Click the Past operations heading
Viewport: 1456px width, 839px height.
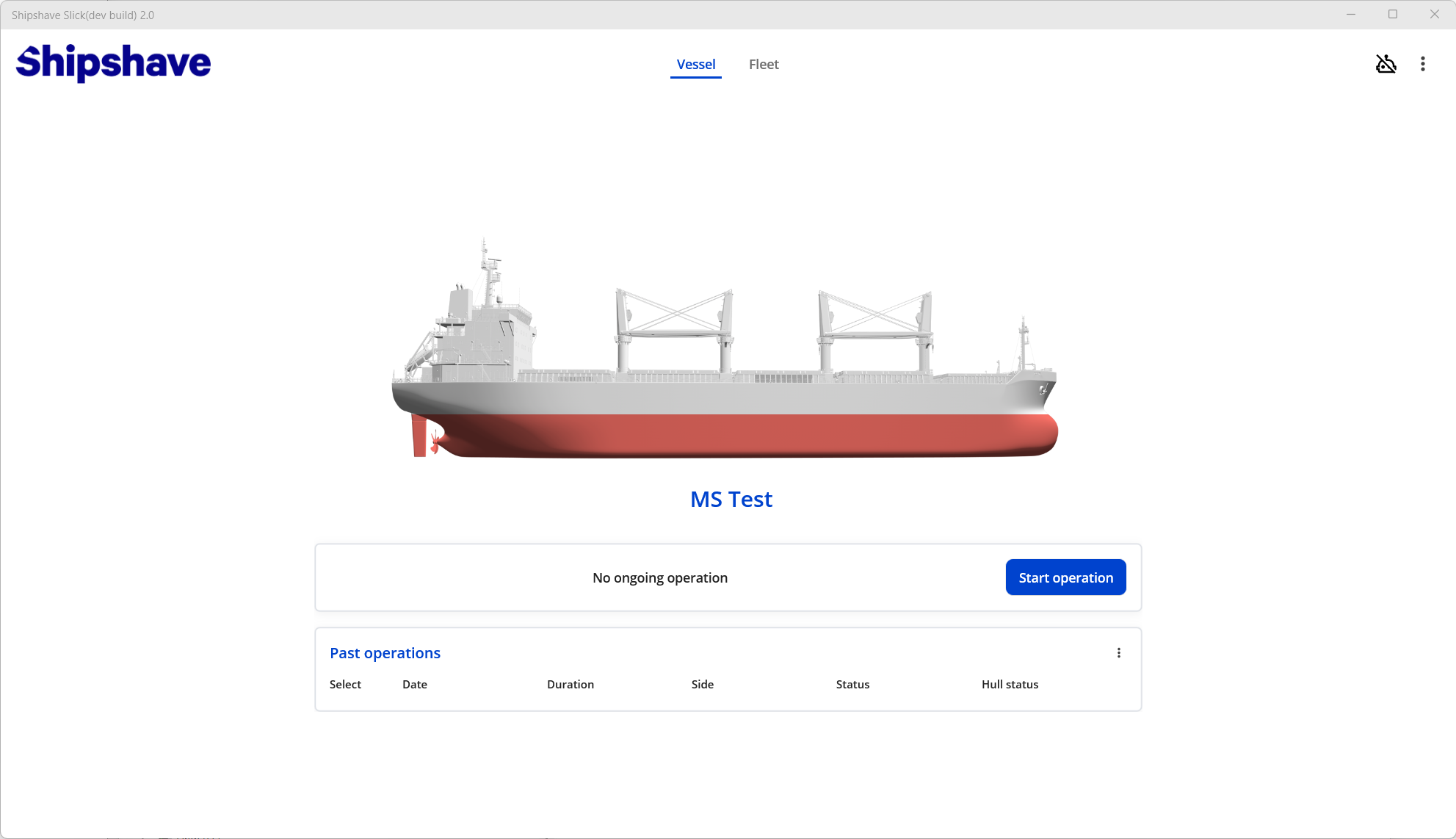point(385,652)
